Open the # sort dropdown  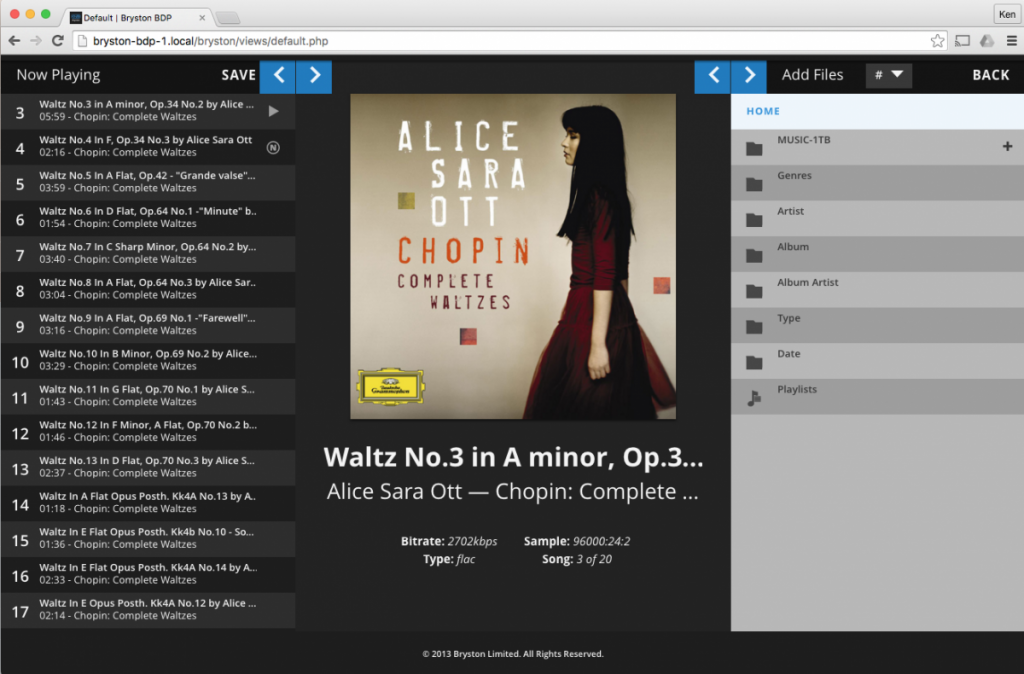pos(889,75)
